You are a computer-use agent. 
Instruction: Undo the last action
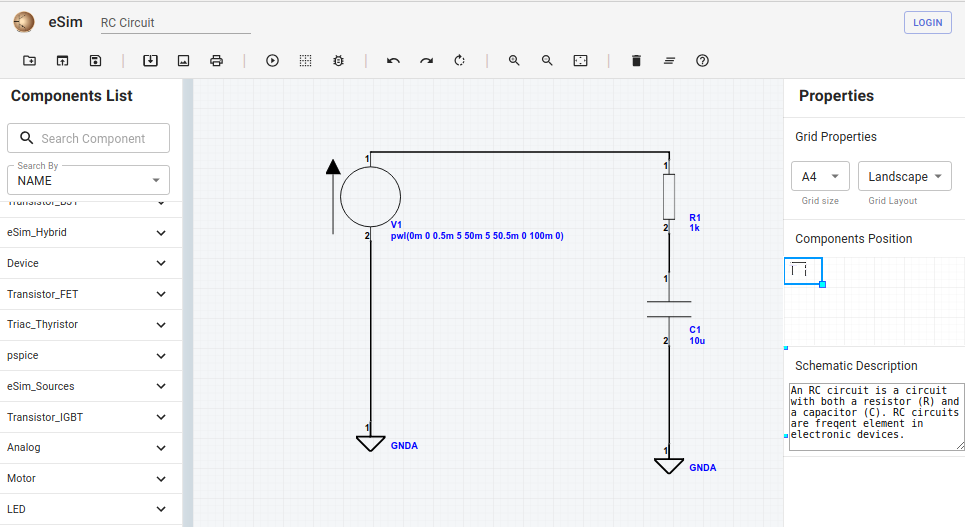(393, 60)
